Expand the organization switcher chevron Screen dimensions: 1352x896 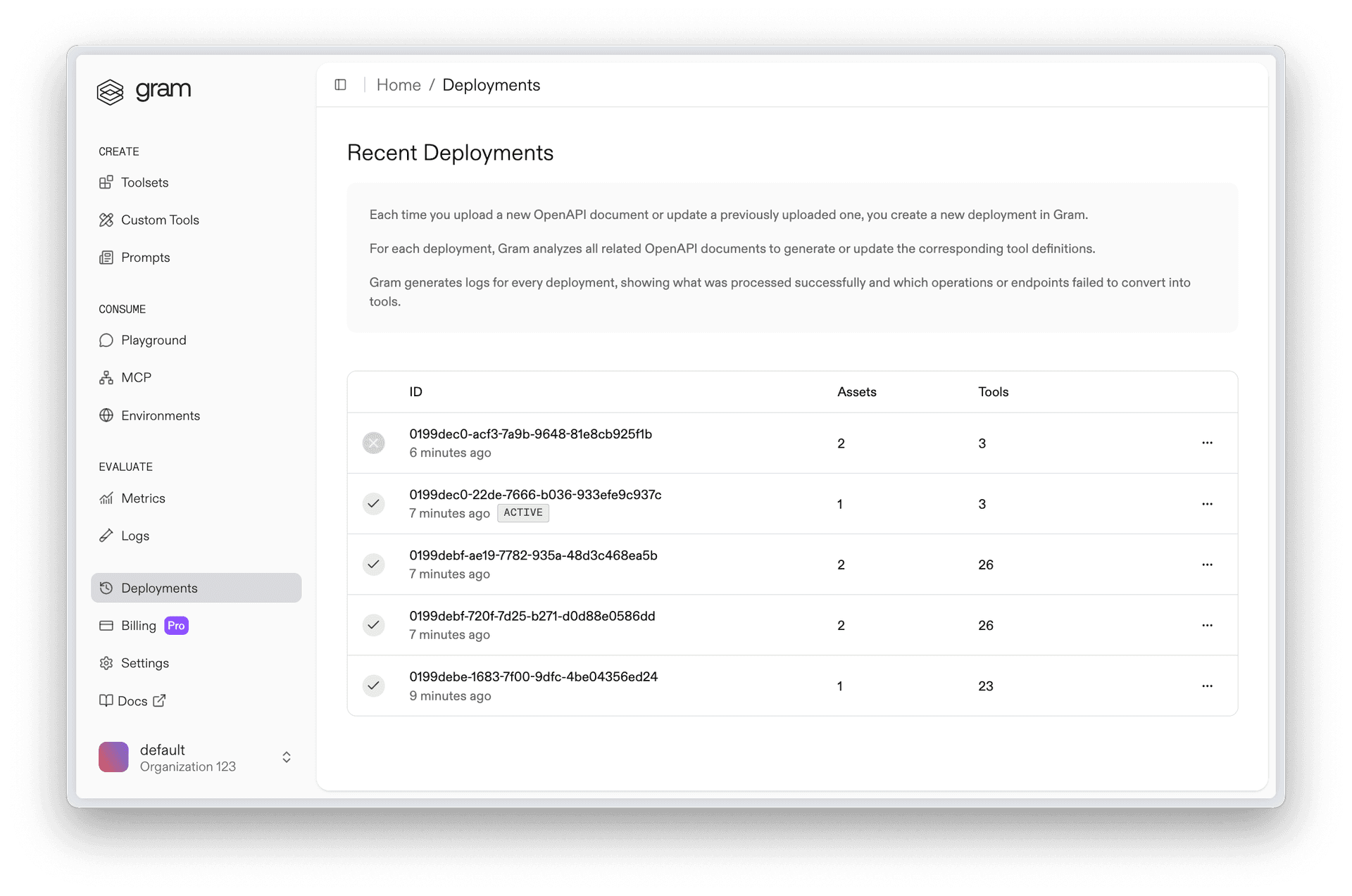tap(286, 757)
